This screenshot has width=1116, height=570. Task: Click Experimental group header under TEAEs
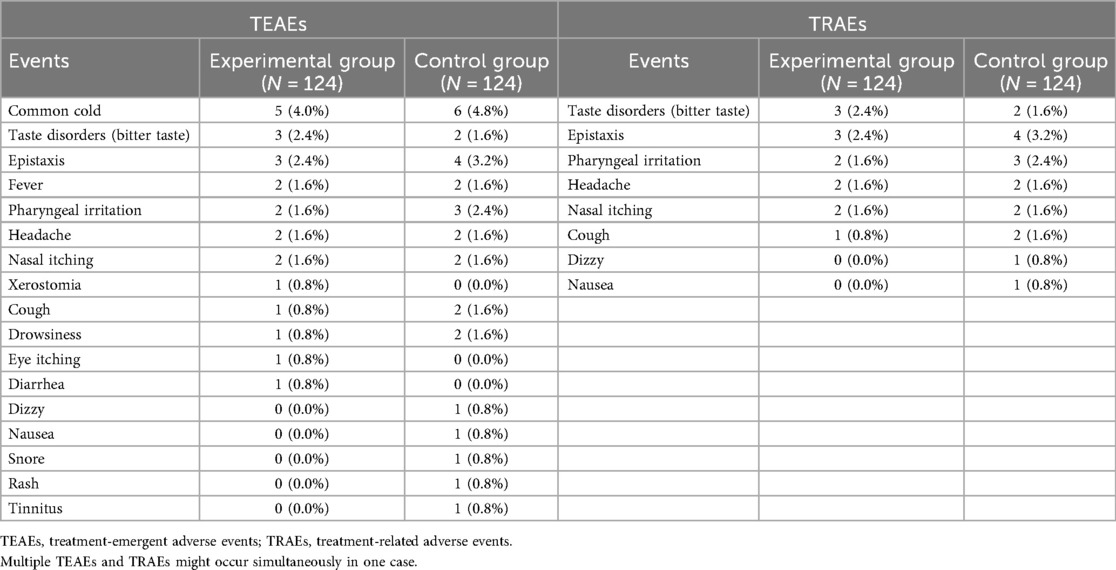pos(301,71)
